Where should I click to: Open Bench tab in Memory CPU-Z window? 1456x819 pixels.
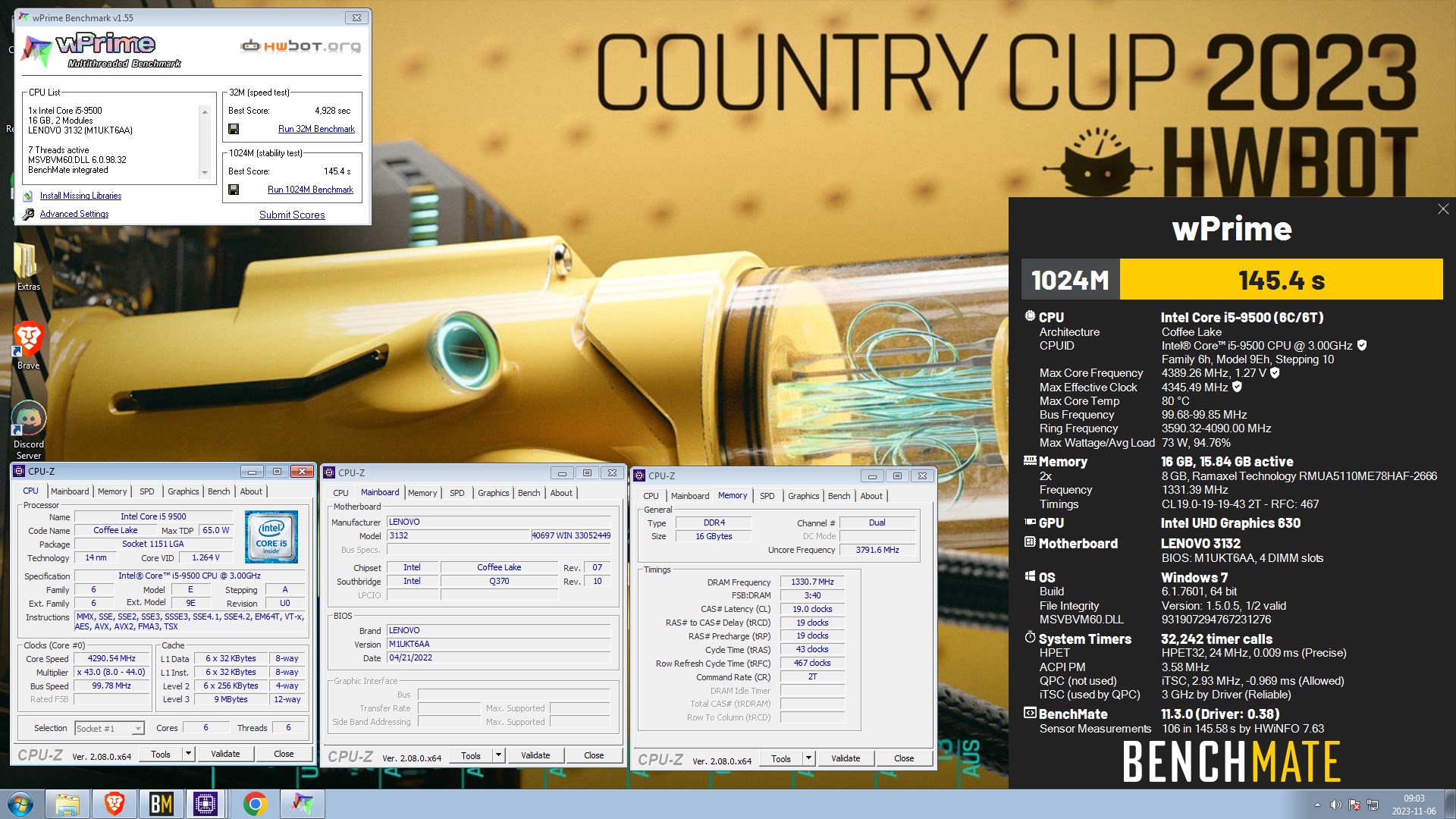[x=839, y=496]
